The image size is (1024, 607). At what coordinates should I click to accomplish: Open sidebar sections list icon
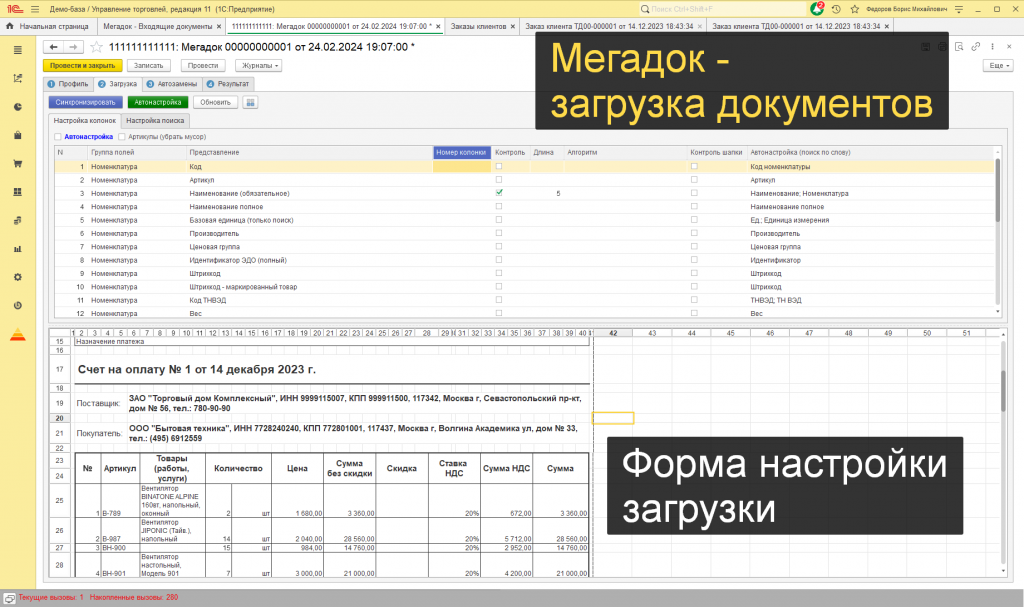[x=18, y=50]
